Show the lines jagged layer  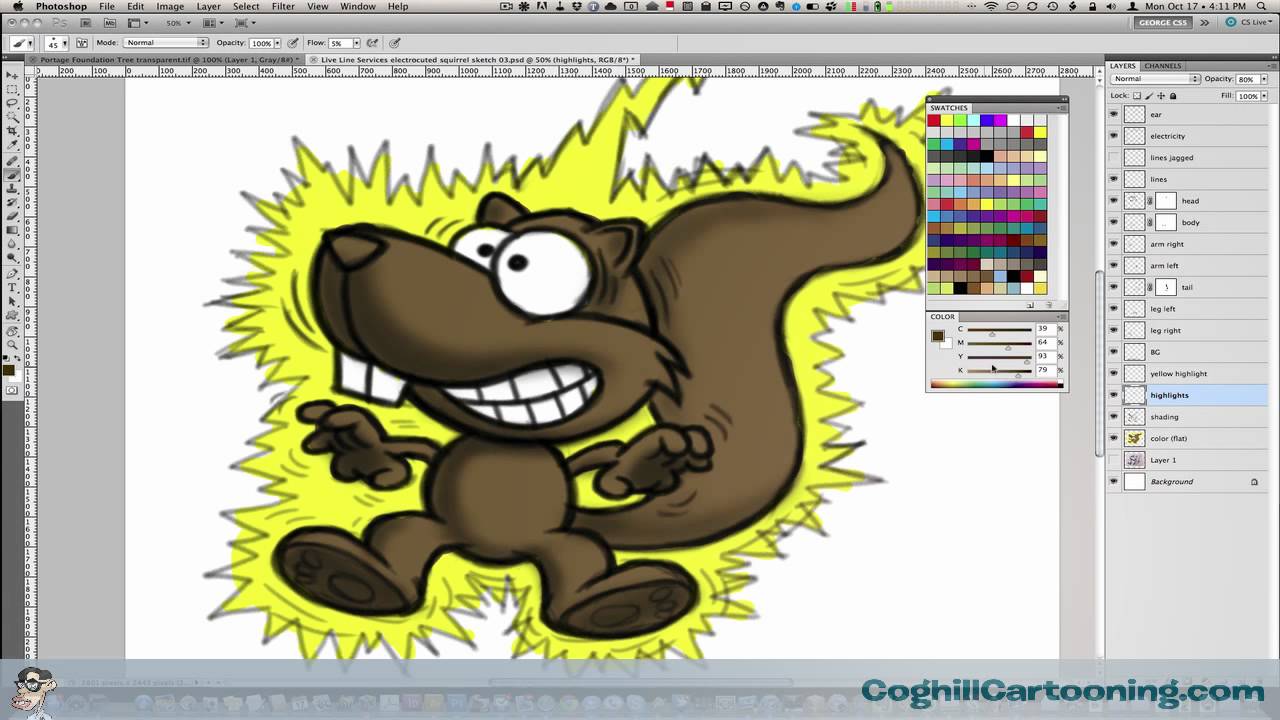point(1114,157)
